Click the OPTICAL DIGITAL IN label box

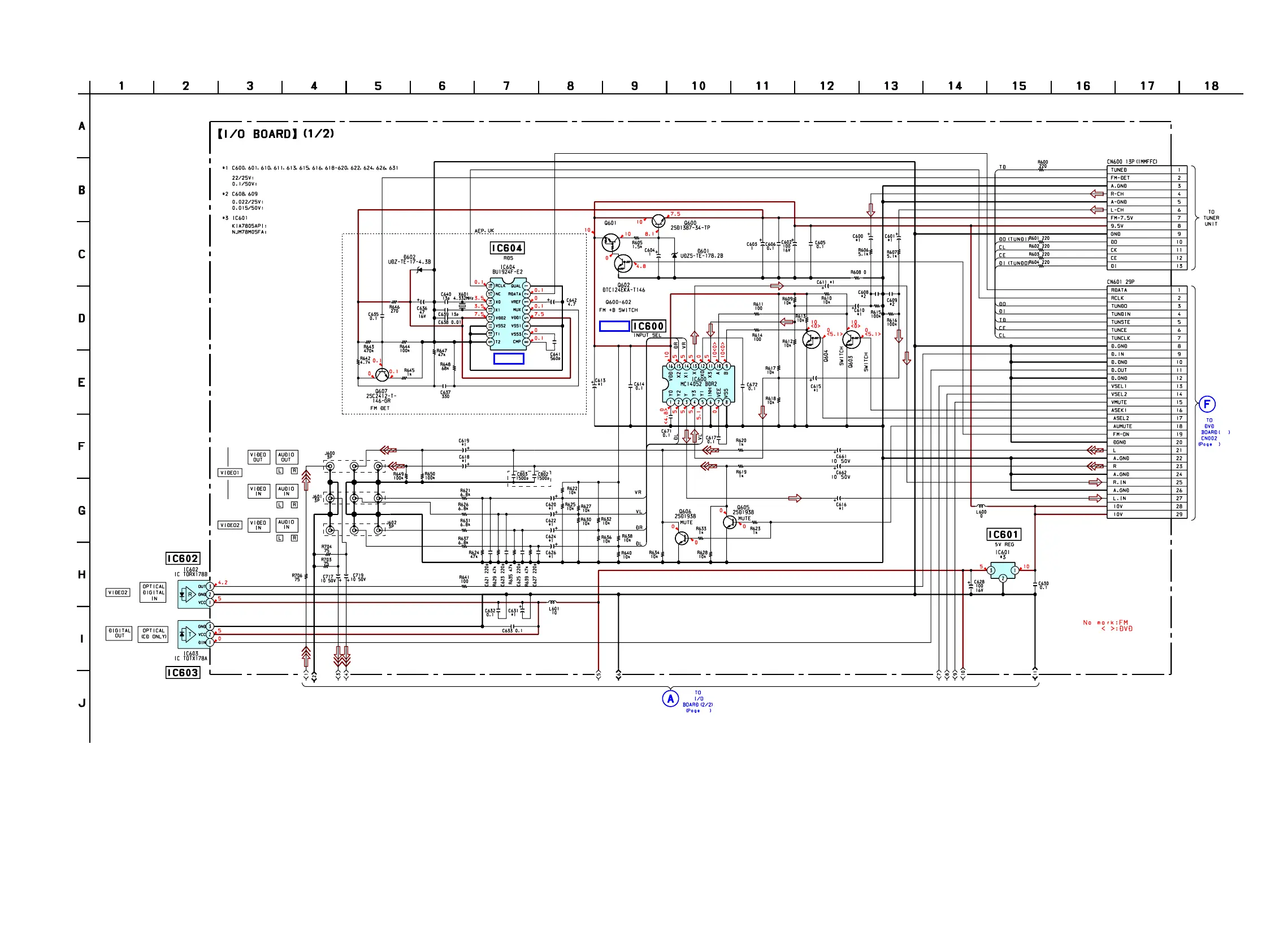click(x=153, y=592)
